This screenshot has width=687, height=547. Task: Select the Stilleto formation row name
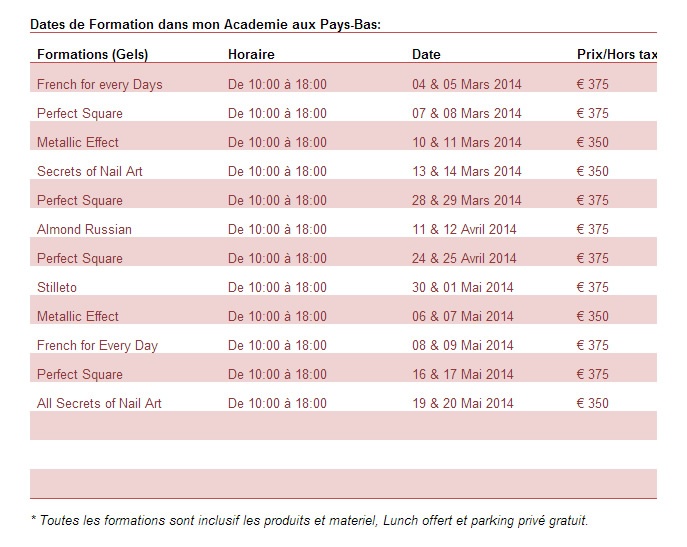[57, 287]
